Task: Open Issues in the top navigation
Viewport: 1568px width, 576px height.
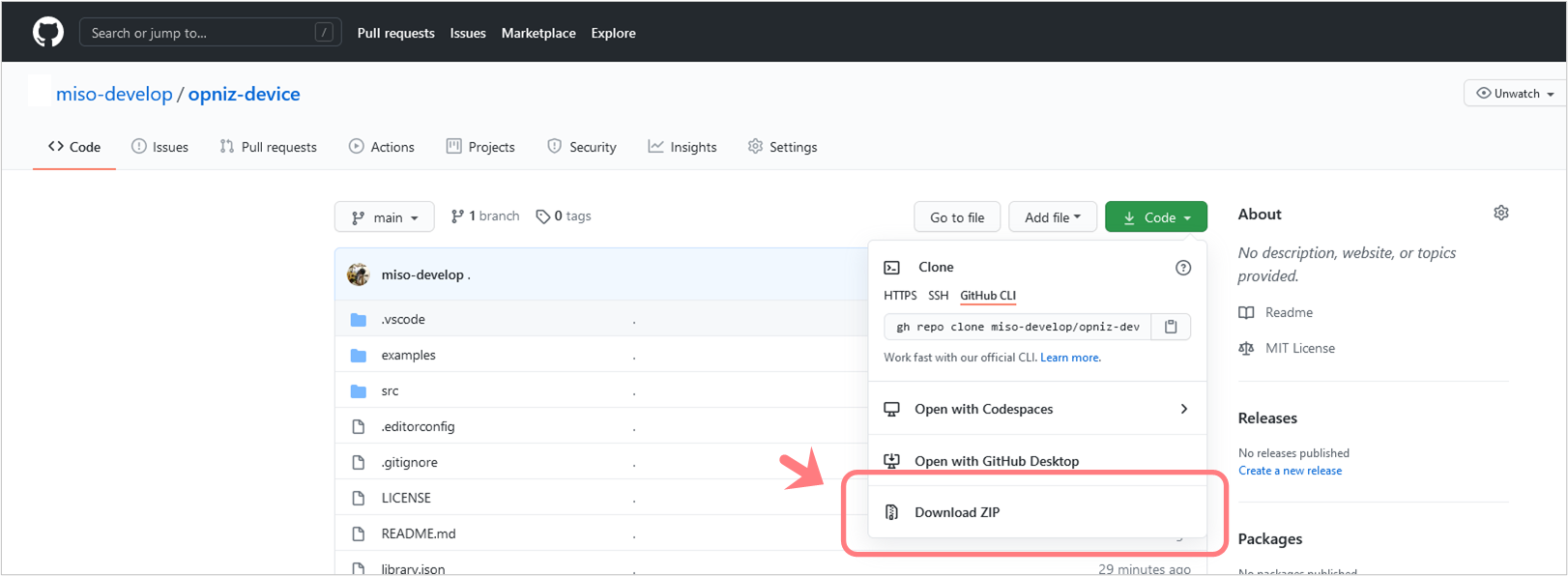Action: (x=468, y=33)
